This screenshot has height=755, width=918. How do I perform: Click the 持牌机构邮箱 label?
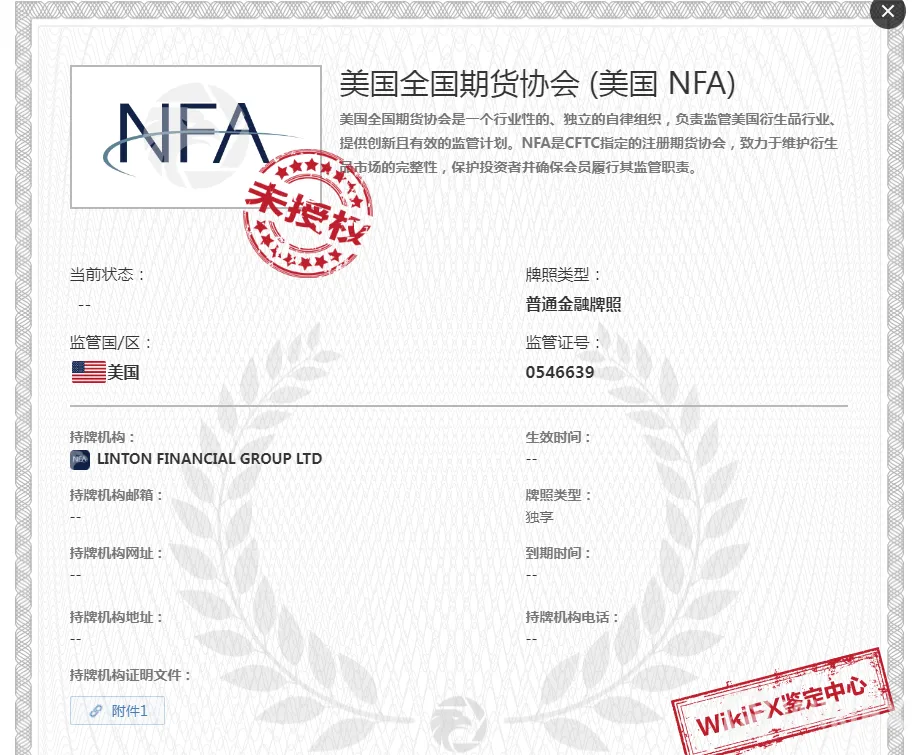(116, 495)
